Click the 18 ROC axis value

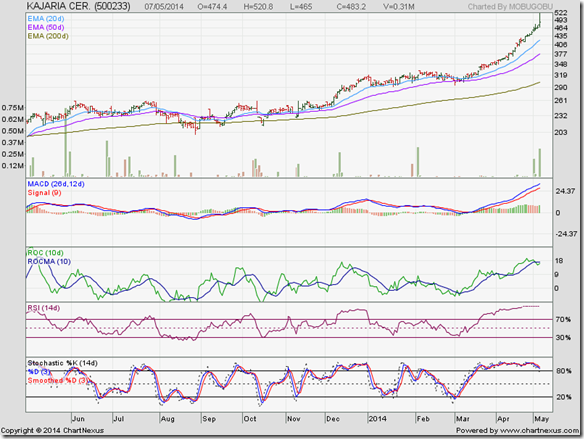tap(559, 261)
